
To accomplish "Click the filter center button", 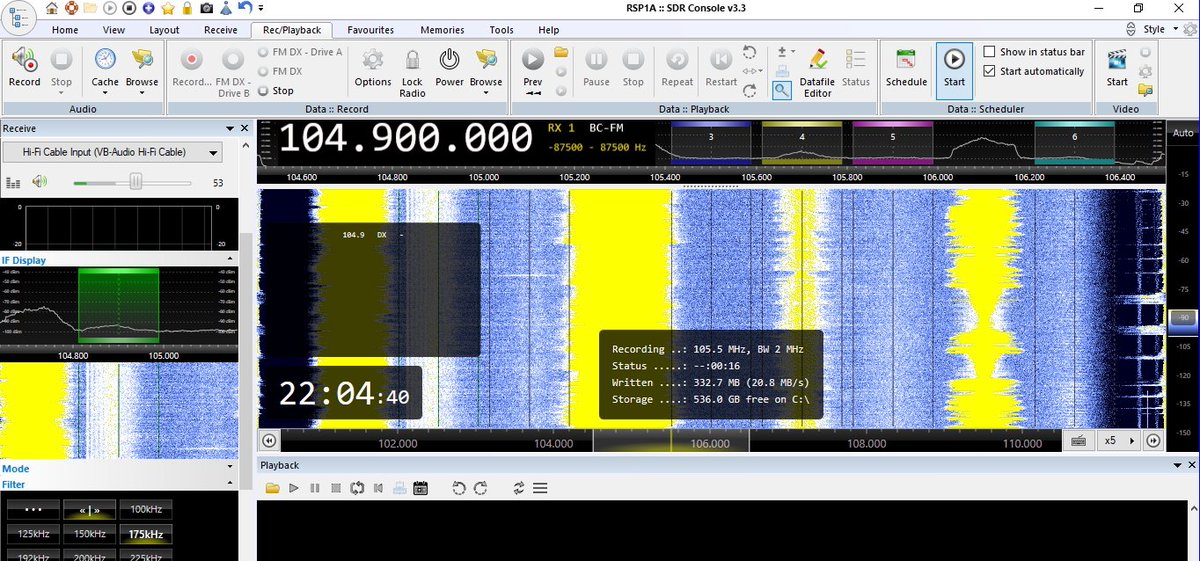I will click(89, 510).
